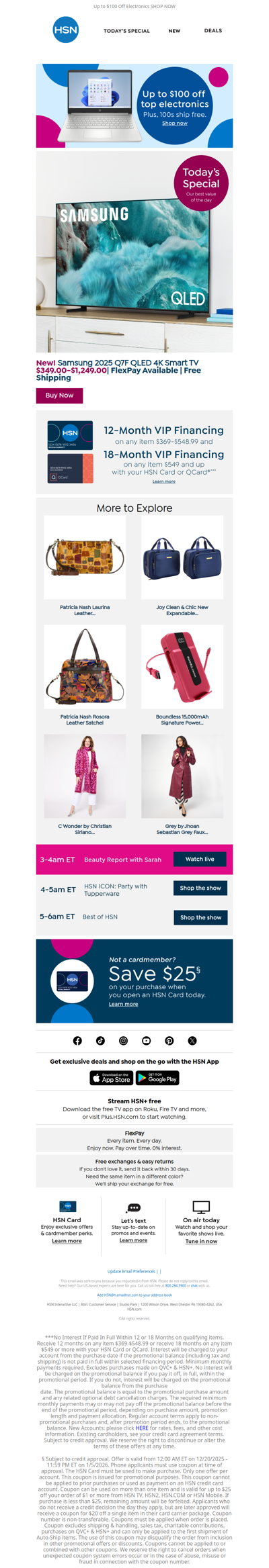Screen dimensions: 269x1568
Task: Click Update Email Preferences link
Action: pos(131,1271)
